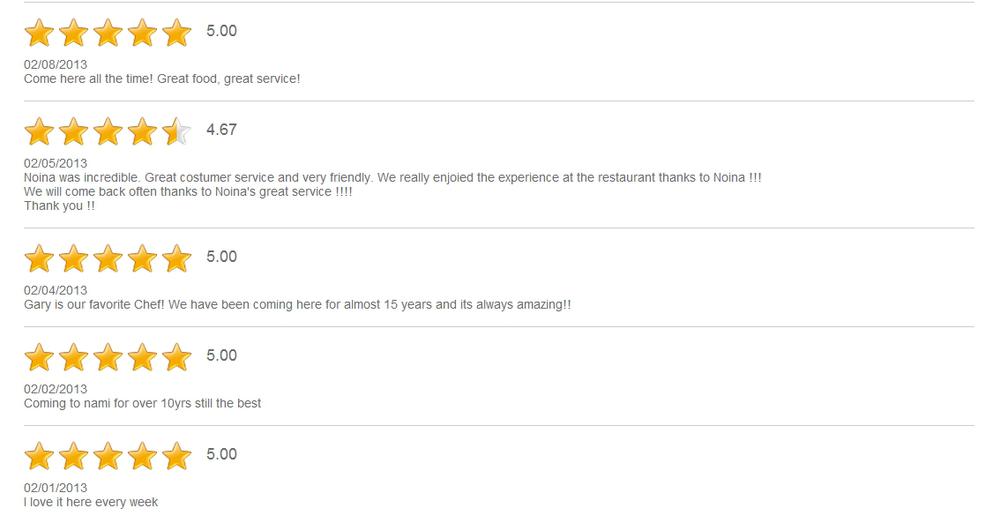Click the 02/04/2013 review date
This screenshot has width=1000, height=523.
point(55,290)
